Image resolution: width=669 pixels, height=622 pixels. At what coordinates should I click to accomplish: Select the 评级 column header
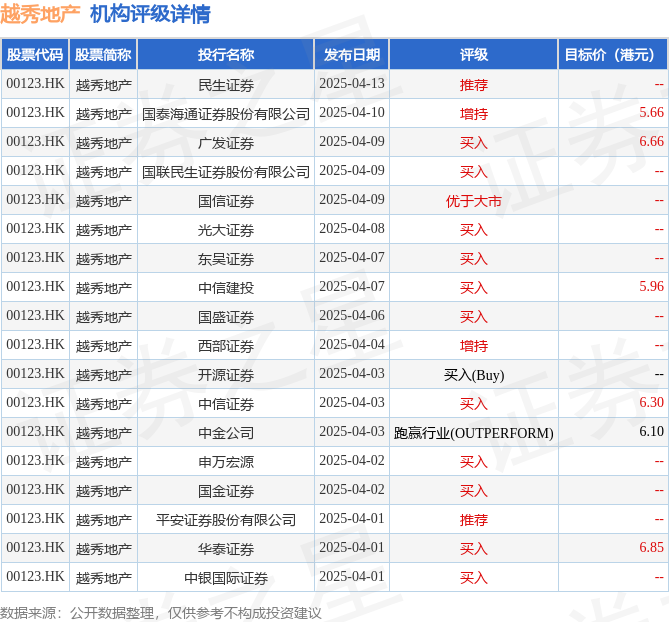point(474,55)
